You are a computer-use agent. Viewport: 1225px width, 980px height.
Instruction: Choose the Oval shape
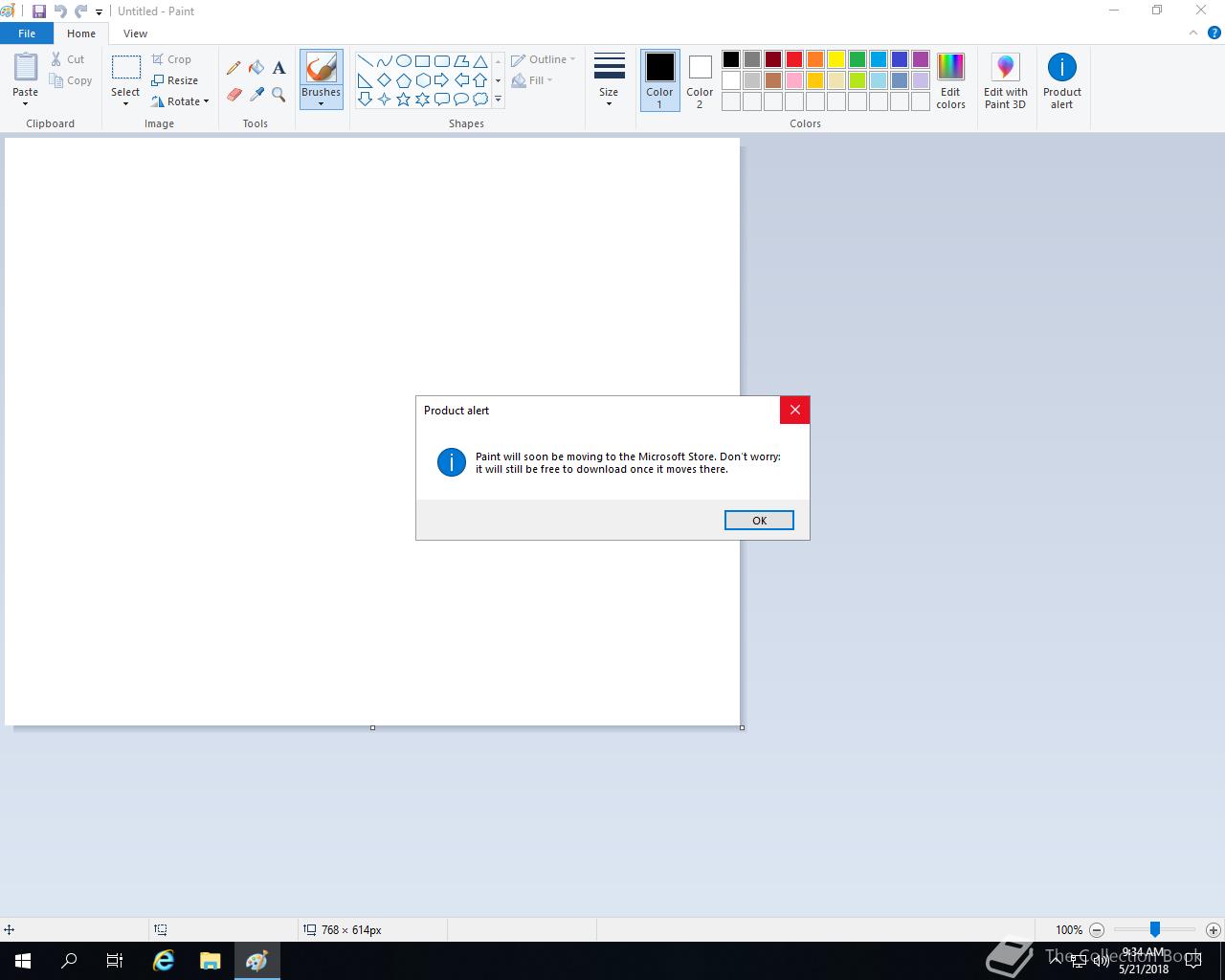point(403,60)
